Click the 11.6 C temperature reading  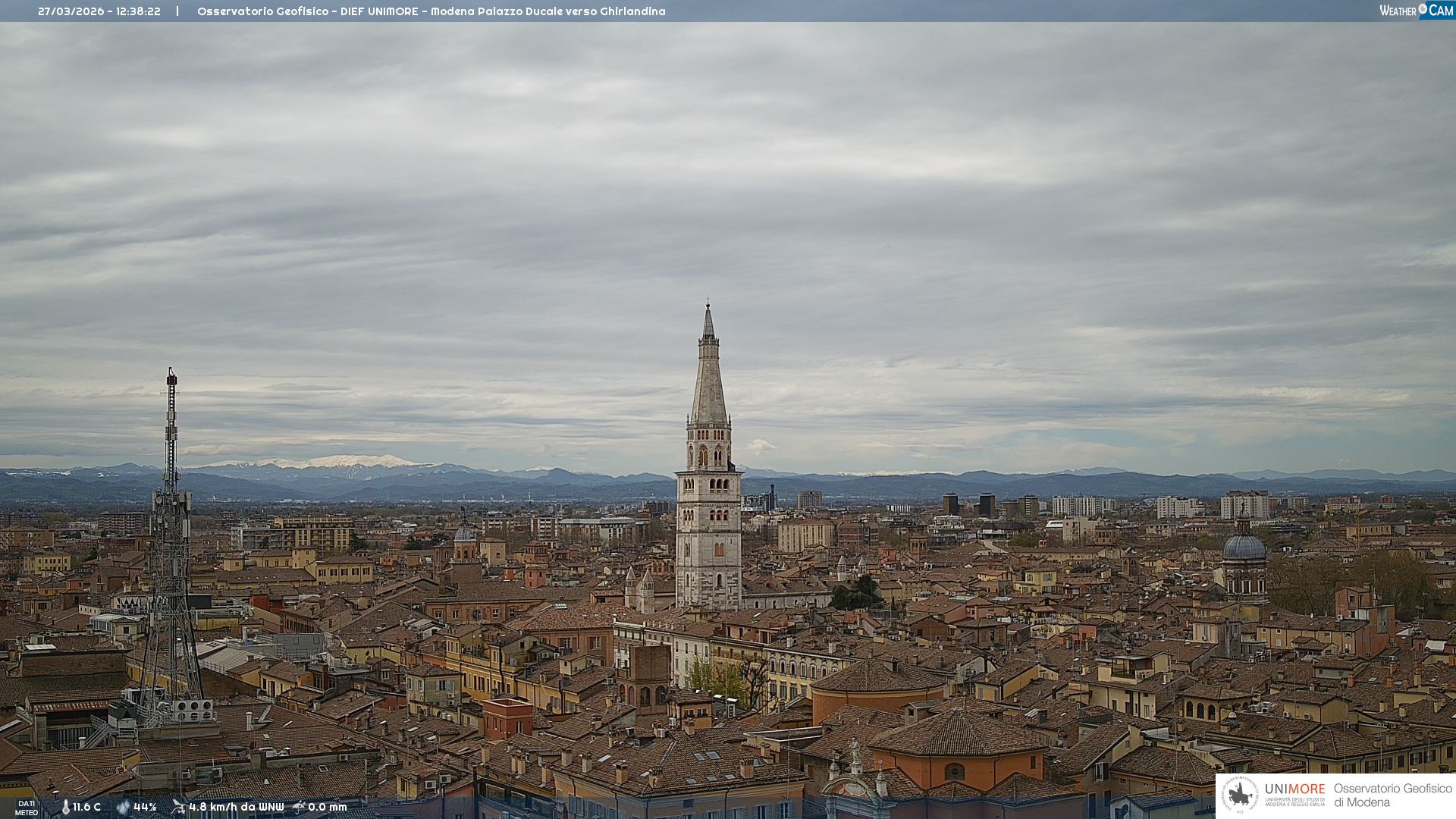pos(86,807)
